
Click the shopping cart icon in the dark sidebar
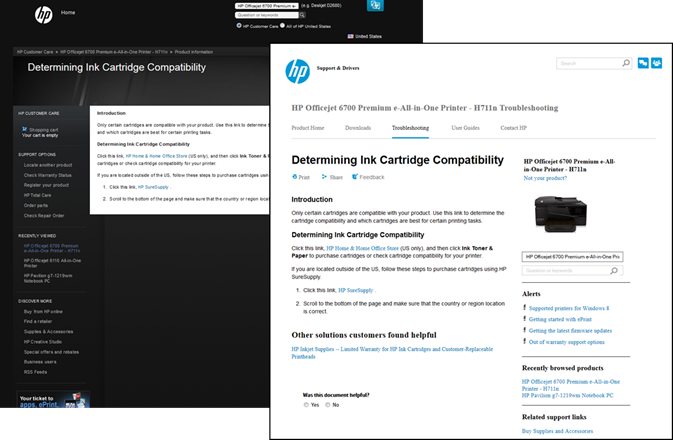pos(24,129)
